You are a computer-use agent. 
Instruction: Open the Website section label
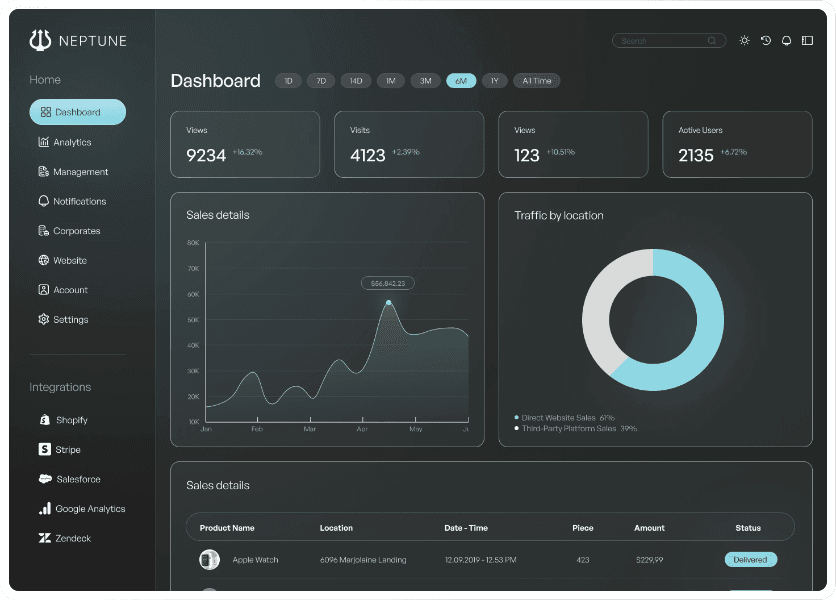pos(70,260)
